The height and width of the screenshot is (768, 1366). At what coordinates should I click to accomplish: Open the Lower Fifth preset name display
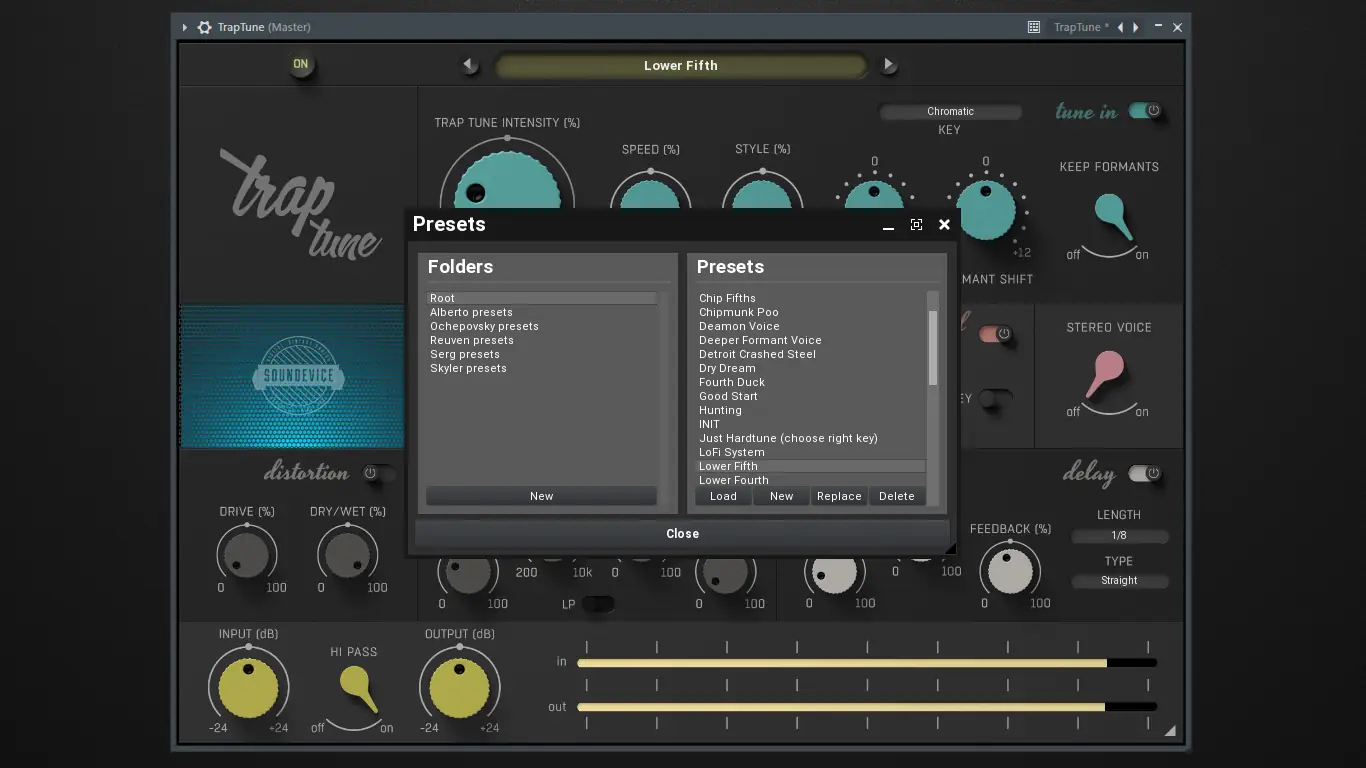681,66
